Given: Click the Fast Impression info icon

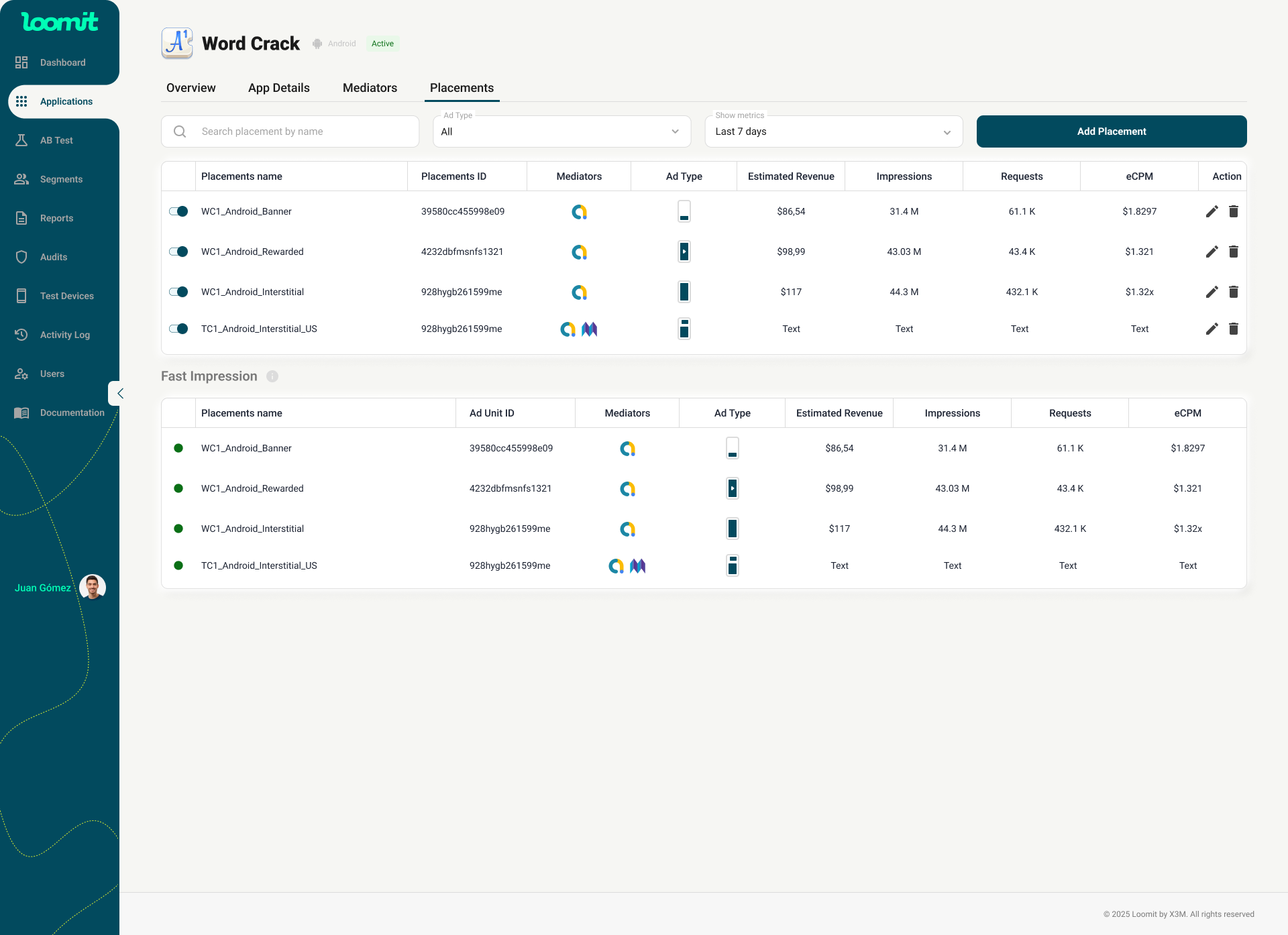Looking at the screenshot, I should tap(272, 376).
